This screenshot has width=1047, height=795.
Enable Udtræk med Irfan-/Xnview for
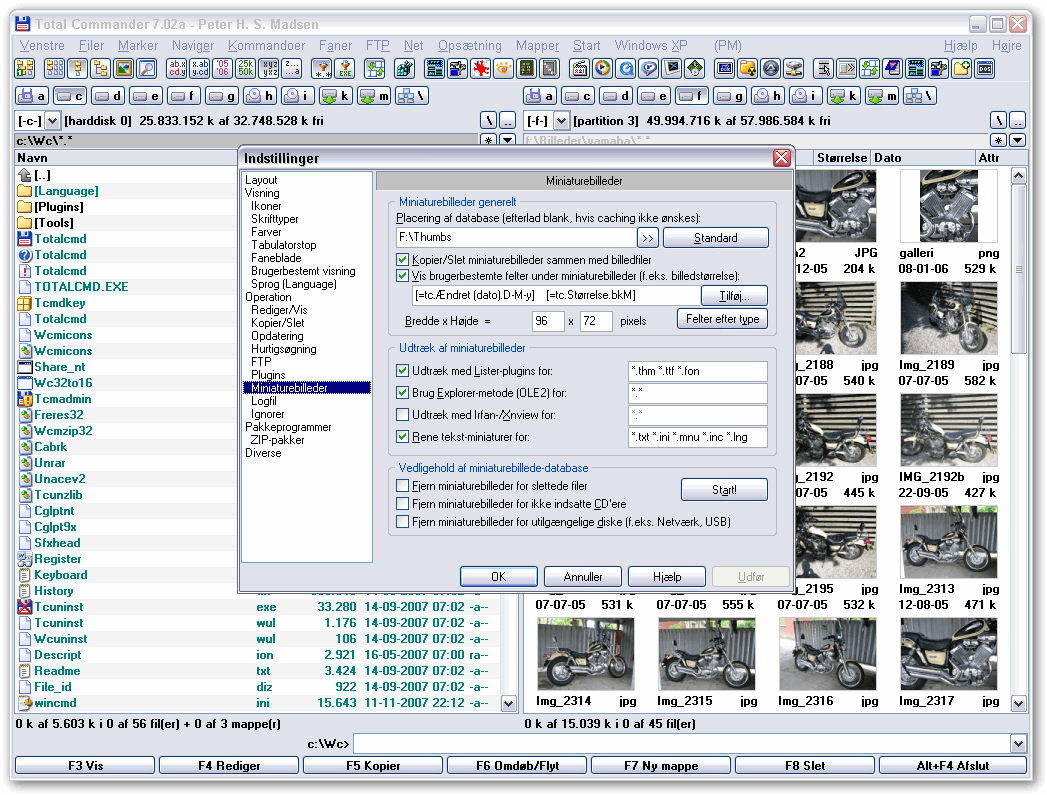pos(403,415)
